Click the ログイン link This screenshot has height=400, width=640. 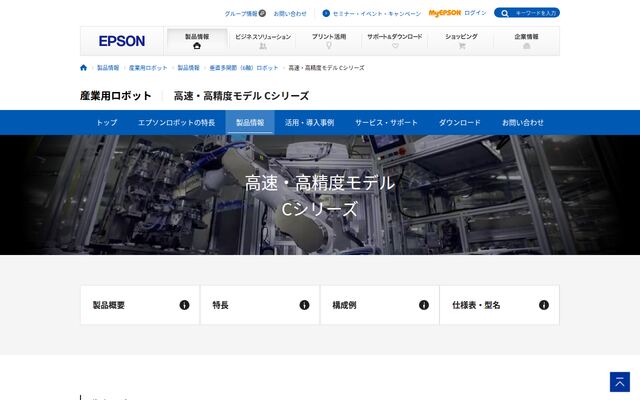[475, 13]
